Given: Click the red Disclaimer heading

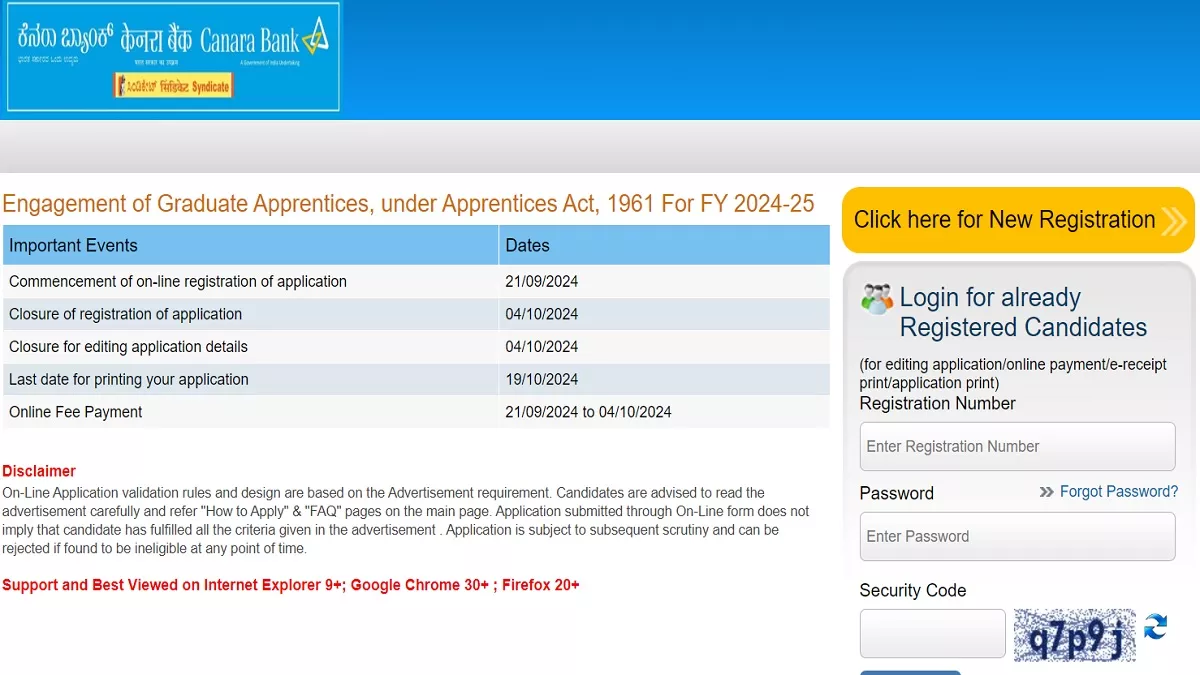Looking at the screenshot, I should pyautogui.click(x=39, y=471).
